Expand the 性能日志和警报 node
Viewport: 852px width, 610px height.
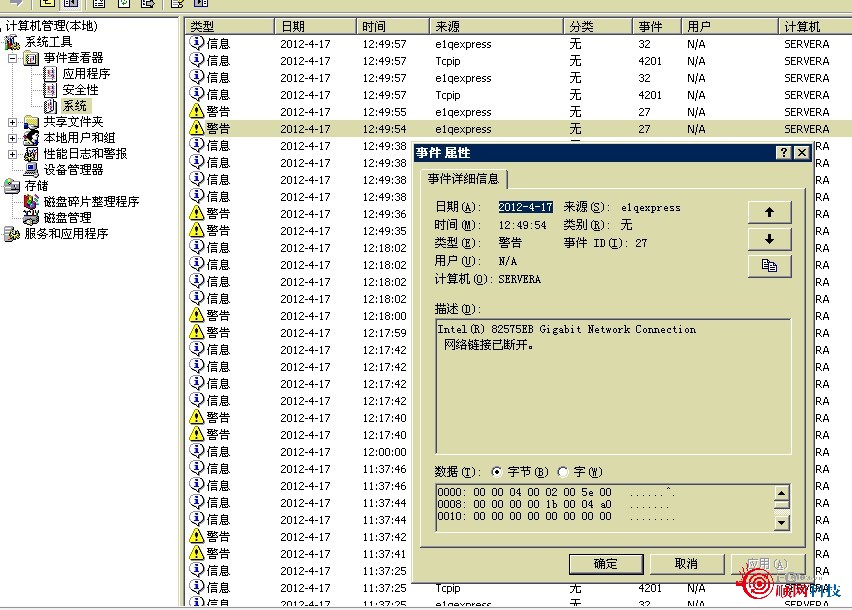[x=13, y=154]
